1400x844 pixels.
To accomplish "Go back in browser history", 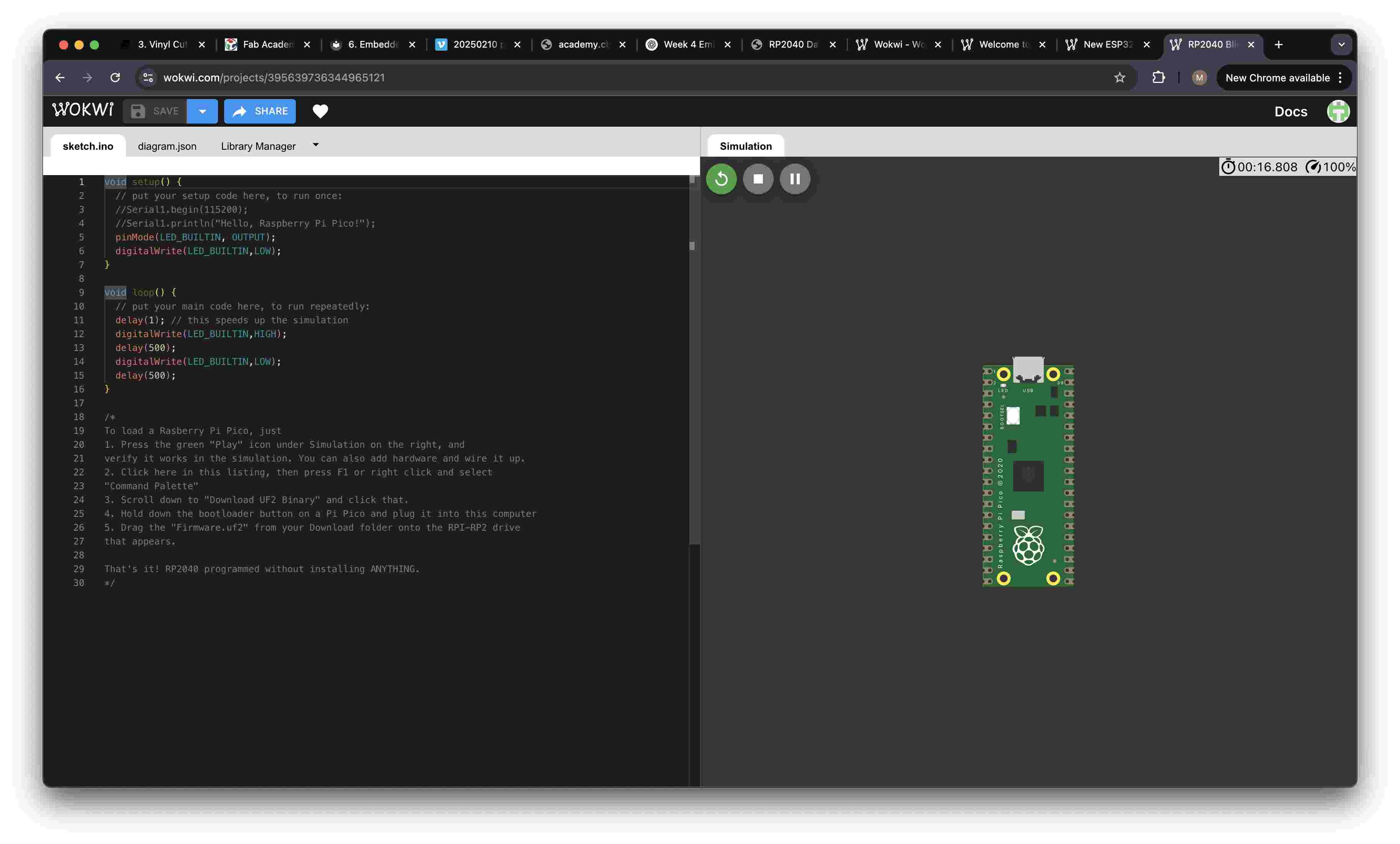I will point(59,77).
